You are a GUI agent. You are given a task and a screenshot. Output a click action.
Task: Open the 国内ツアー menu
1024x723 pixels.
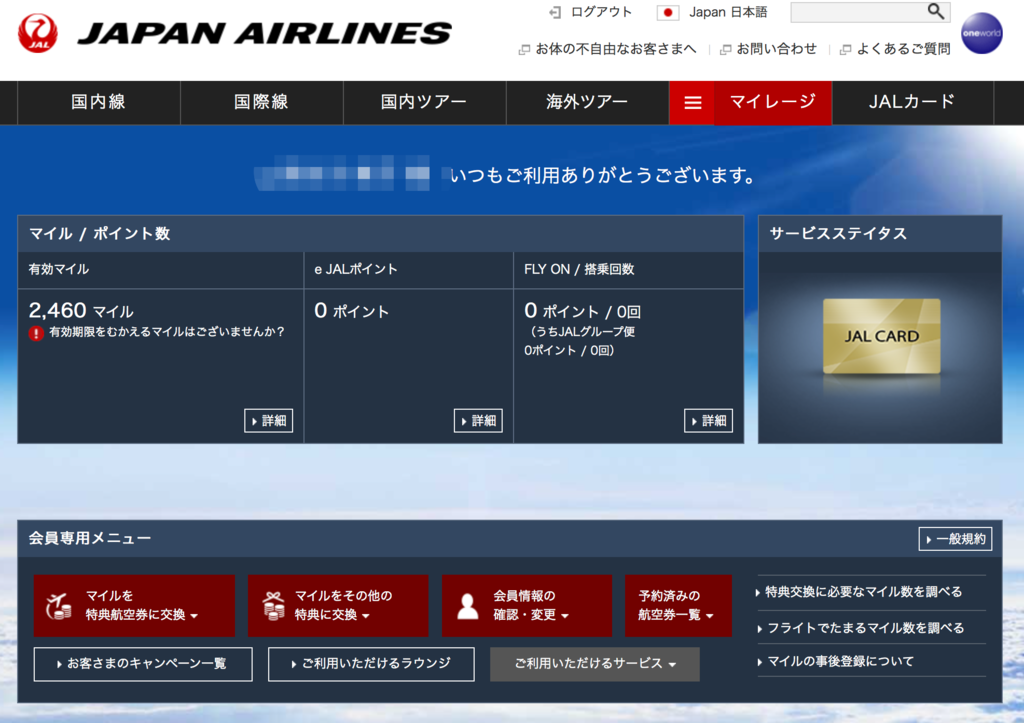(x=424, y=103)
